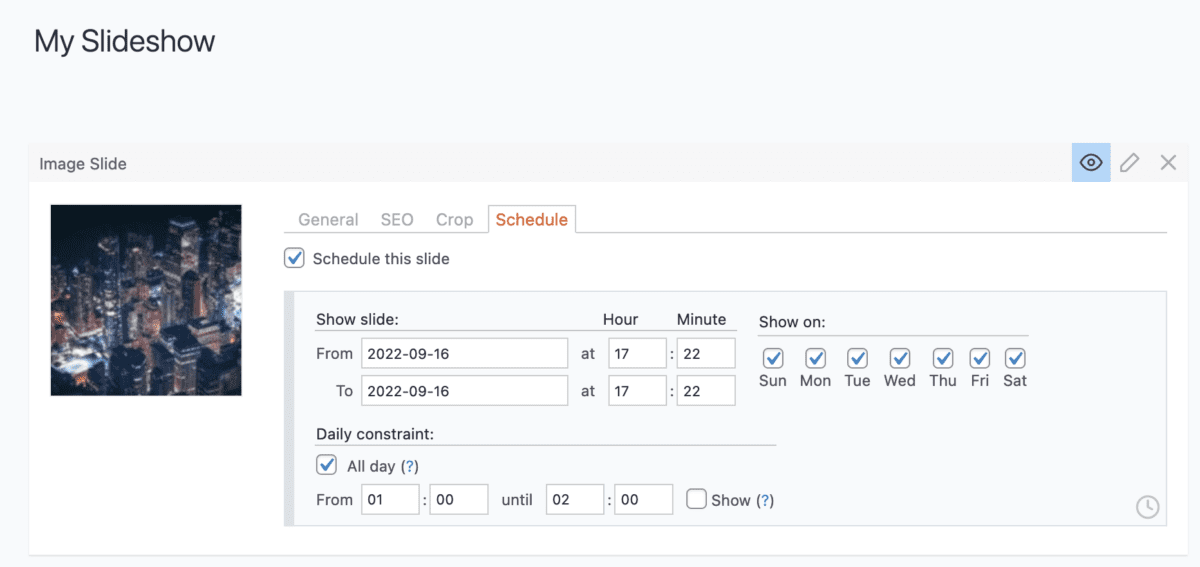The height and width of the screenshot is (567, 1200).
Task: Disable the Sat day checkbox
Action: [x=1015, y=358]
